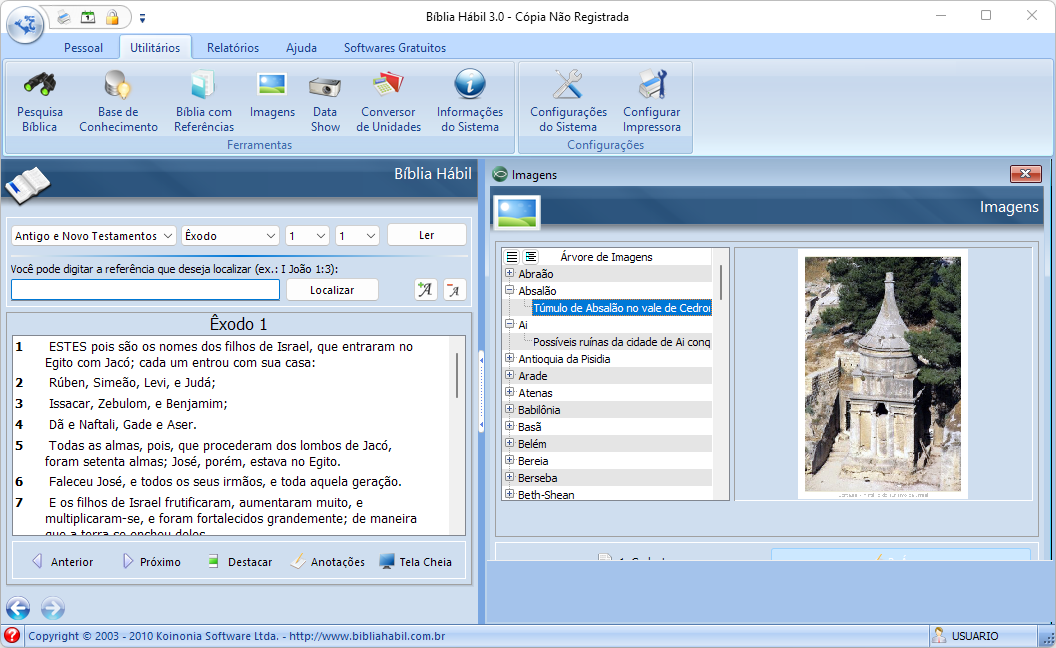Open the verse number dropdown
Image resolution: width=1056 pixels, height=648 pixels.
pos(357,236)
